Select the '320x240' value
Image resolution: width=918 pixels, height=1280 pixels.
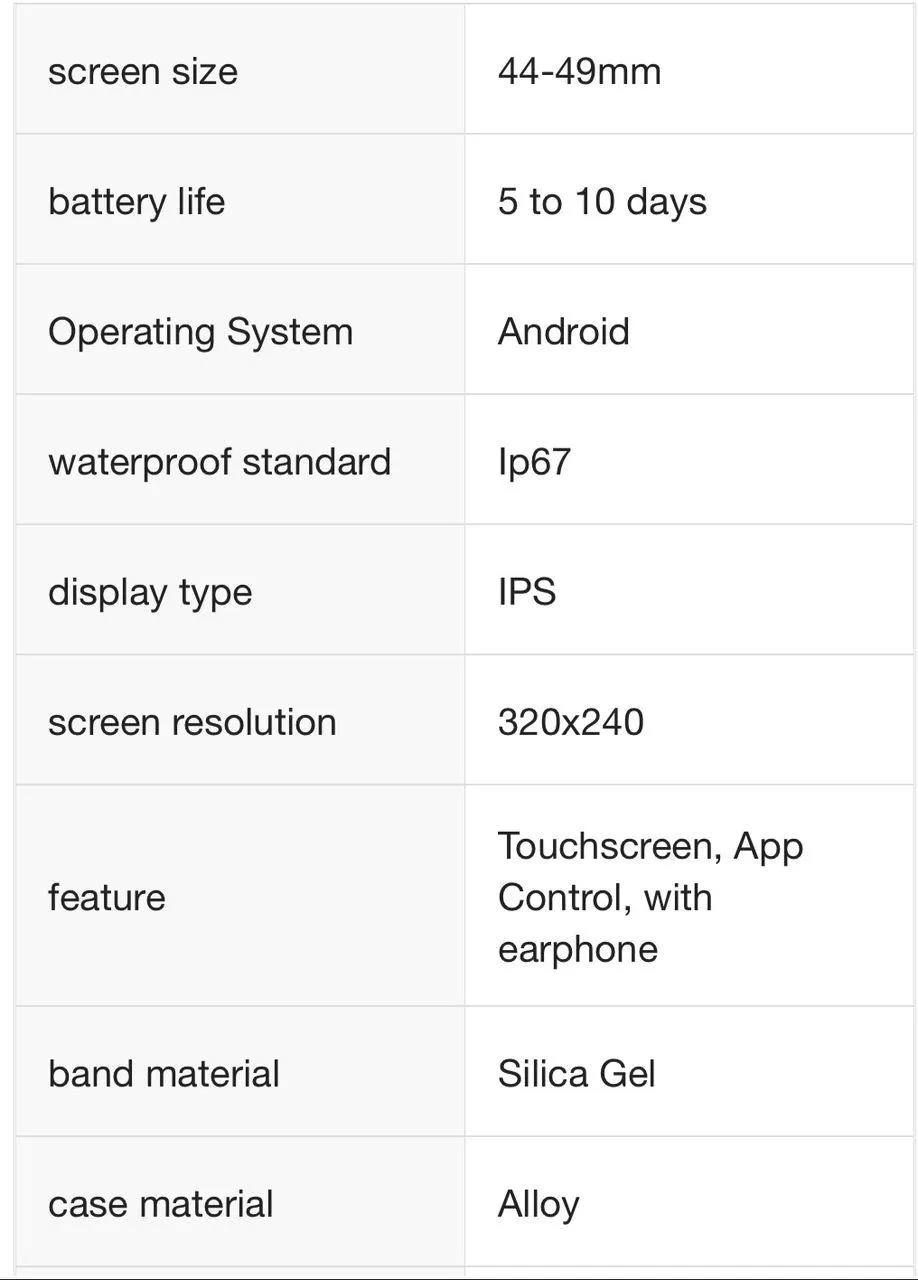[x=571, y=722]
